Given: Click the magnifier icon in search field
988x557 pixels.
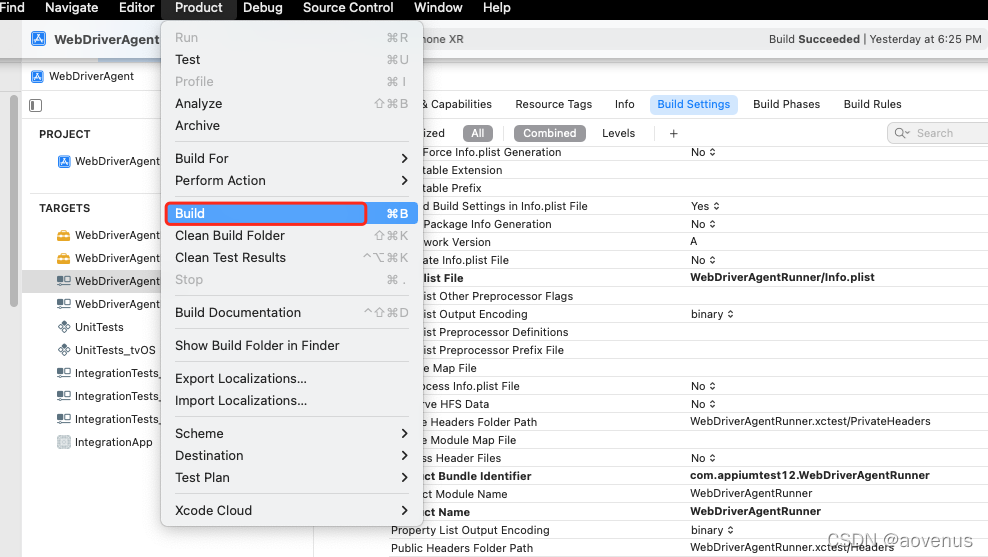Looking at the screenshot, I should [x=902, y=133].
